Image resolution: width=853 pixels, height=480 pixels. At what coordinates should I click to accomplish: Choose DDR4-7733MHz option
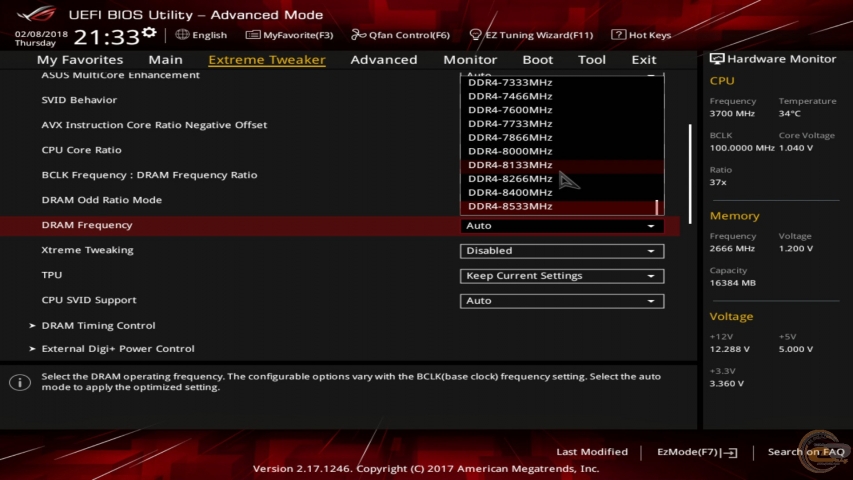(561, 124)
